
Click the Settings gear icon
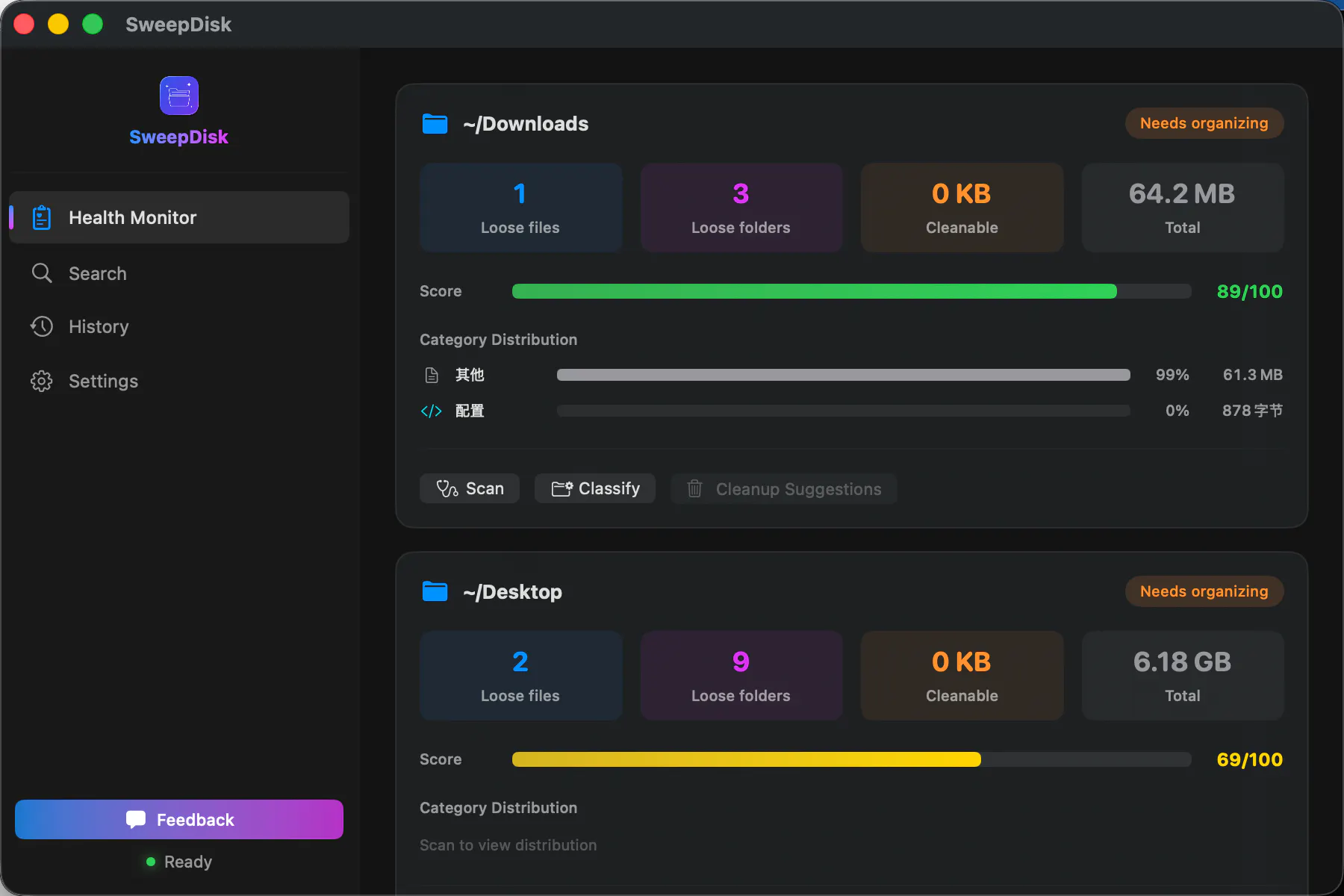pyautogui.click(x=42, y=382)
